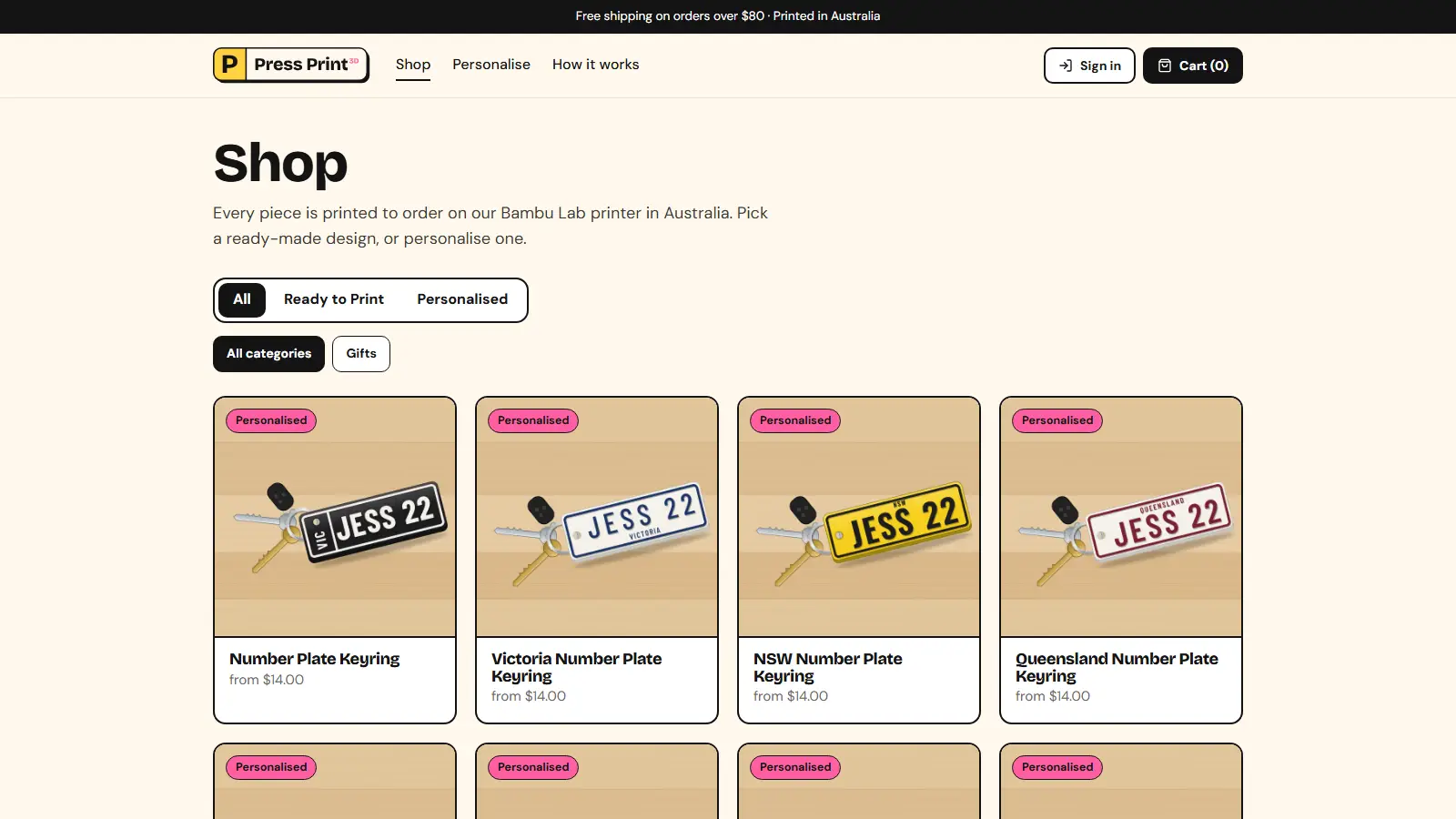Click the Personalised badge on Victoria keyring card
The width and height of the screenshot is (1456, 819).
point(533,420)
